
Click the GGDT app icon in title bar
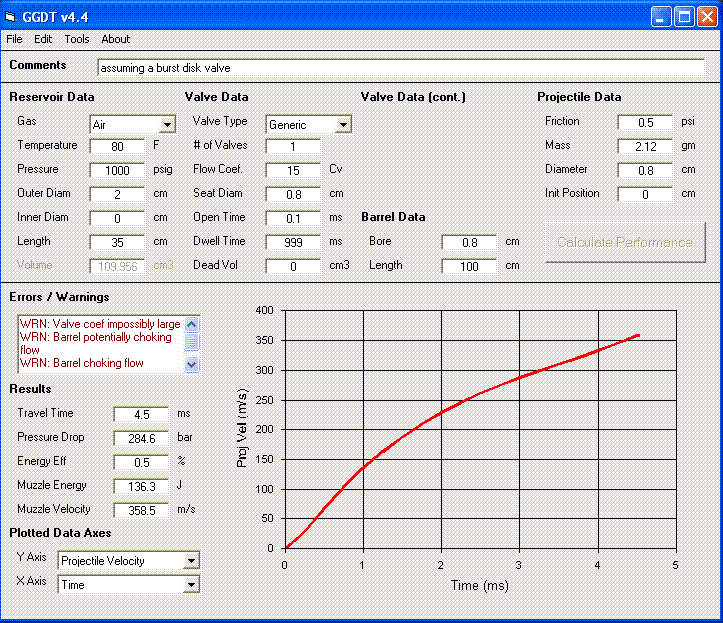pyautogui.click(x=12, y=17)
